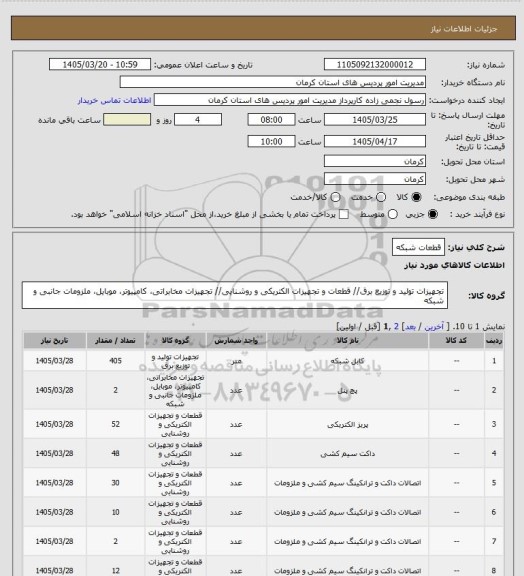Screen dimensions: 524x576
Task: Click the request creator name field
Action: click(x=290, y=100)
